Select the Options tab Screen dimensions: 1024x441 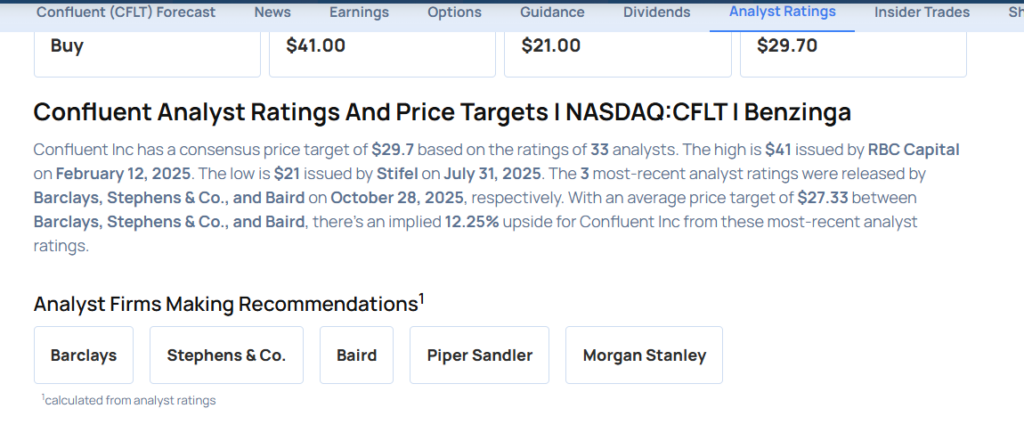[x=454, y=13]
